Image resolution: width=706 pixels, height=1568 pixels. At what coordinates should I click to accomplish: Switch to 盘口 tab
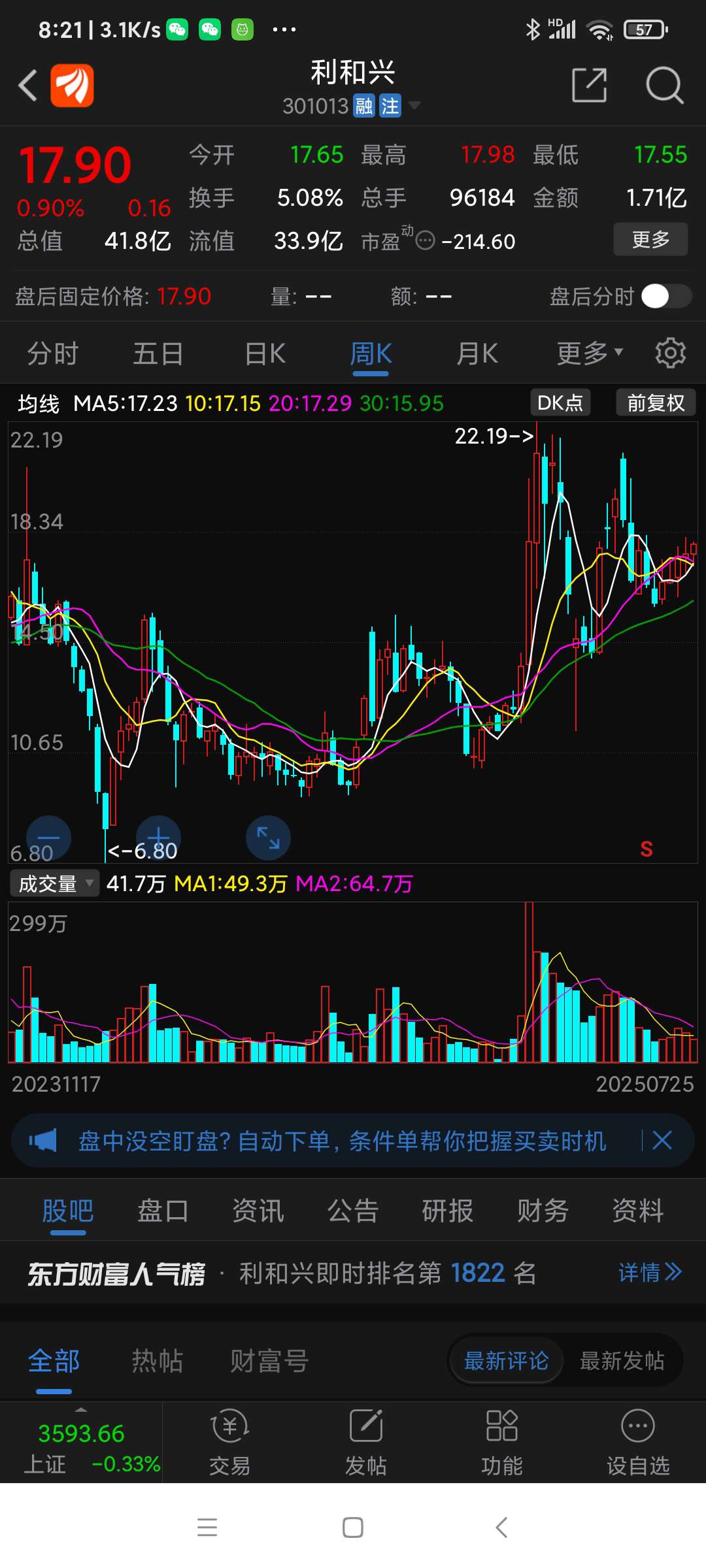(163, 1211)
